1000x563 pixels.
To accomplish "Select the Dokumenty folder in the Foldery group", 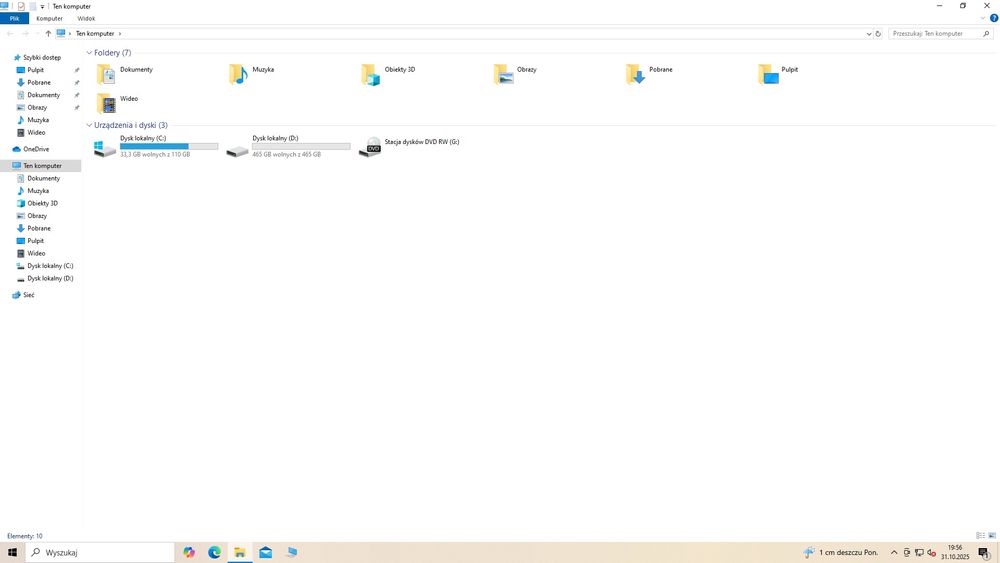I will click(x=125, y=73).
